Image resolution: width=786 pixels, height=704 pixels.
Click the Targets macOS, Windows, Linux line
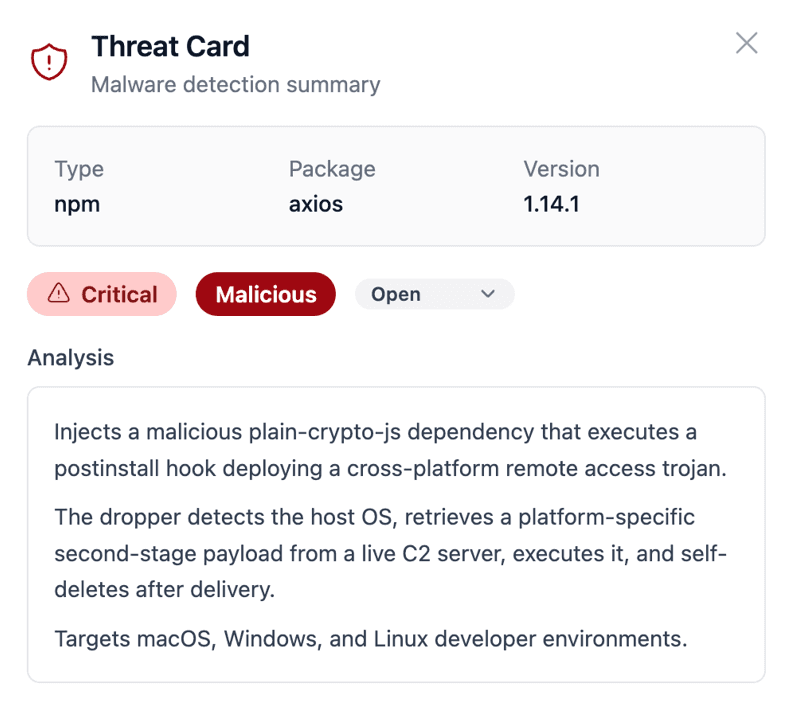click(x=370, y=639)
